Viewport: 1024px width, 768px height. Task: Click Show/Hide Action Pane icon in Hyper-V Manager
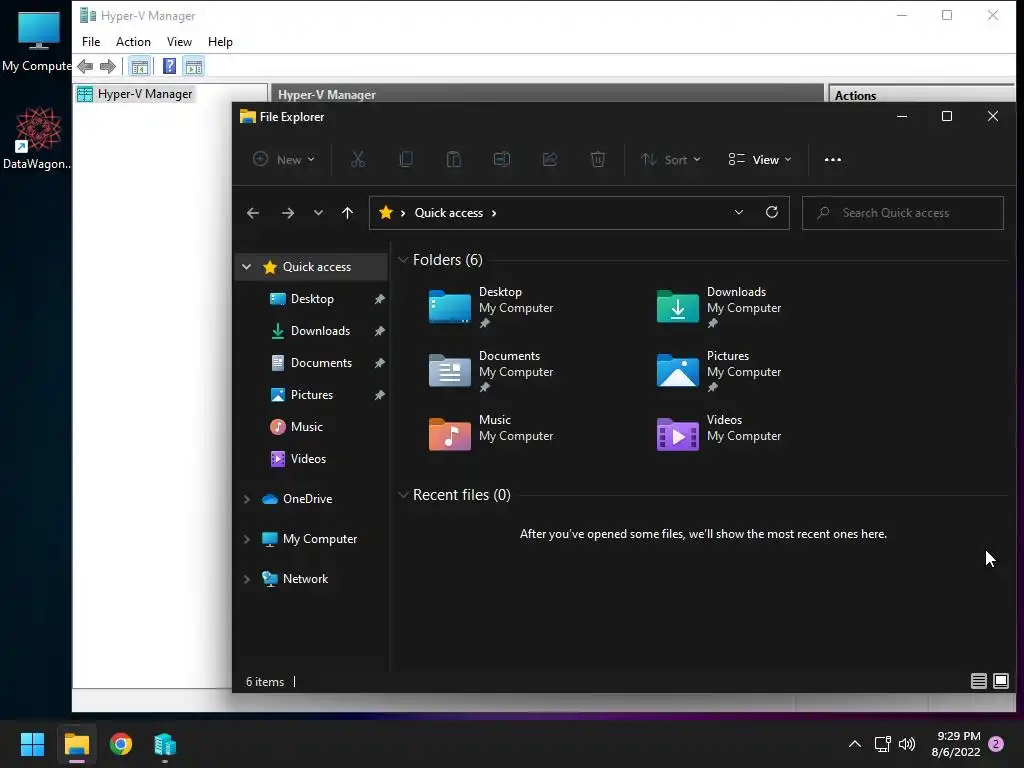point(194,66)
